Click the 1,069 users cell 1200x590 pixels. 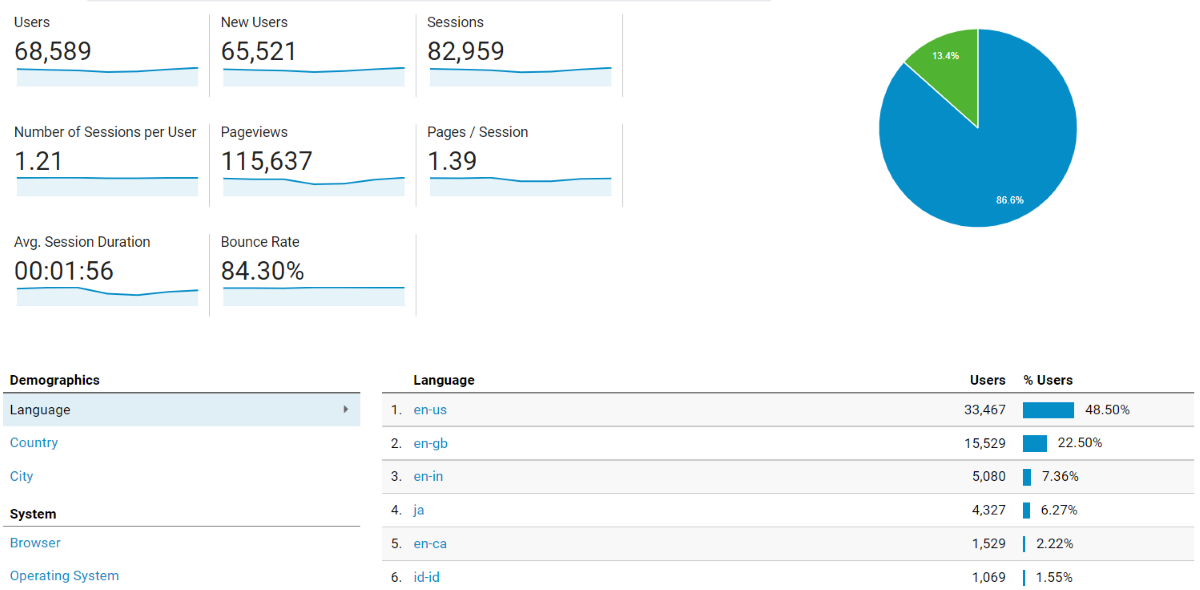click(x=989, y=577)
